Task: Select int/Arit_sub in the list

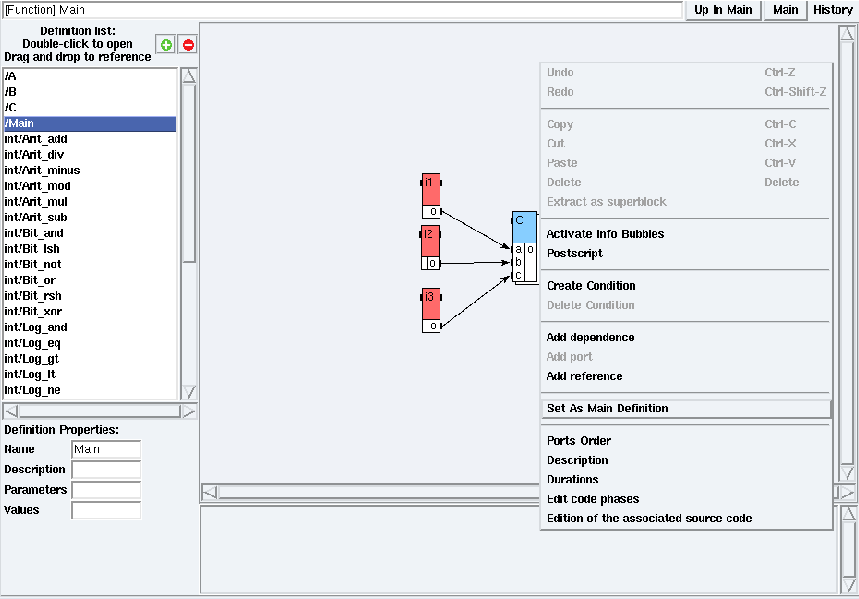Action: click(x=90, y=218)
